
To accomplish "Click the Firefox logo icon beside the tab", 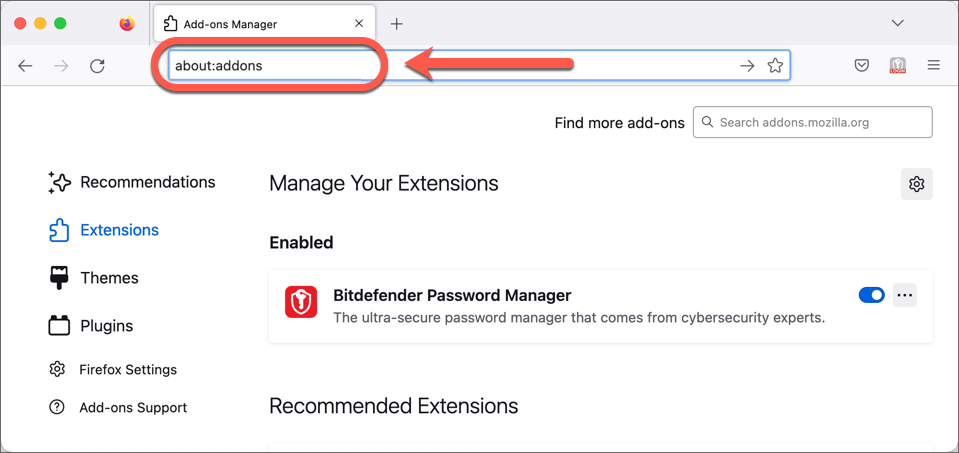I will click(127, 24).
